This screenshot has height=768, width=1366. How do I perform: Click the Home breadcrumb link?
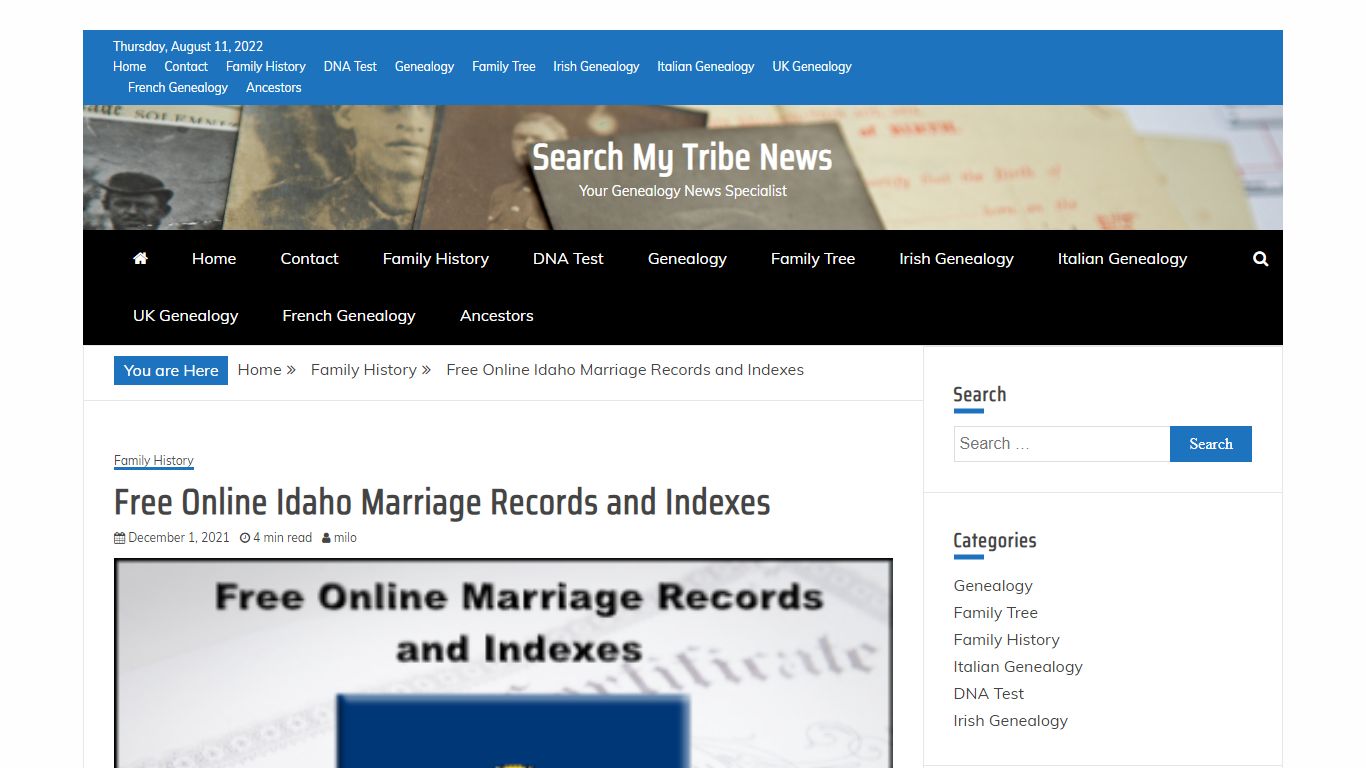click(260, 369)
